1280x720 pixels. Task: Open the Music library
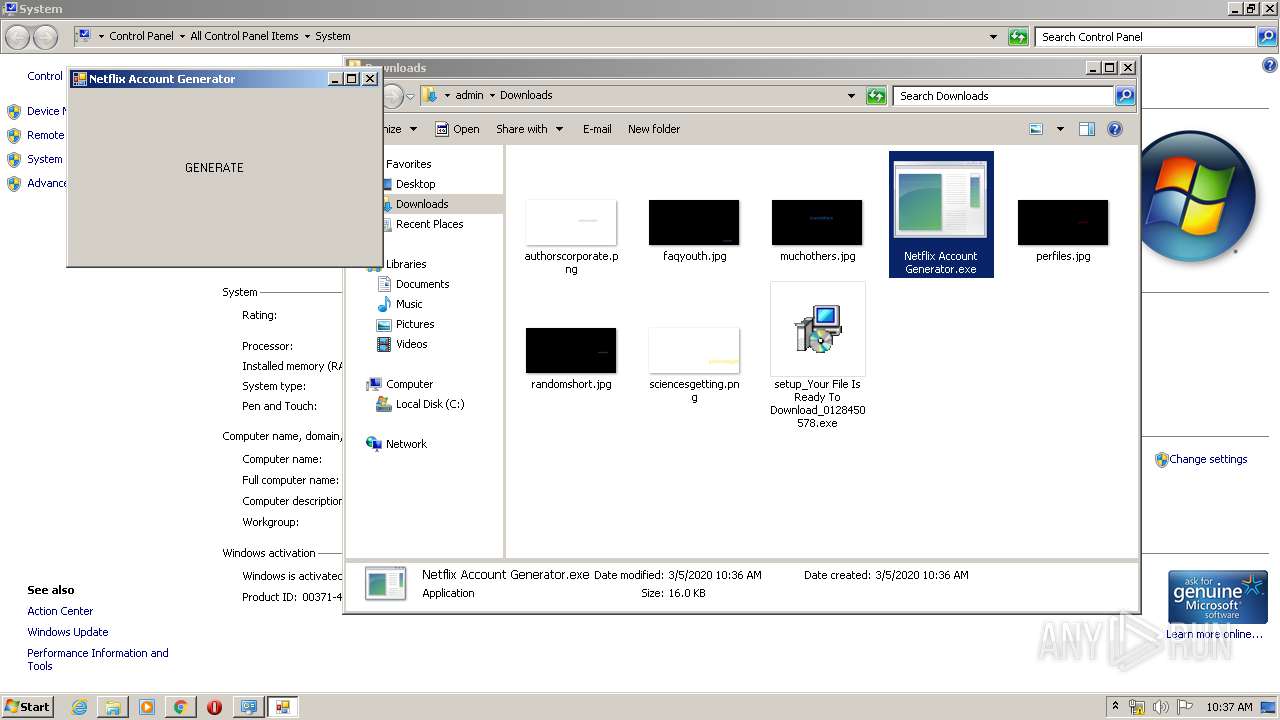pyautogui.click(x=409, y=304)
